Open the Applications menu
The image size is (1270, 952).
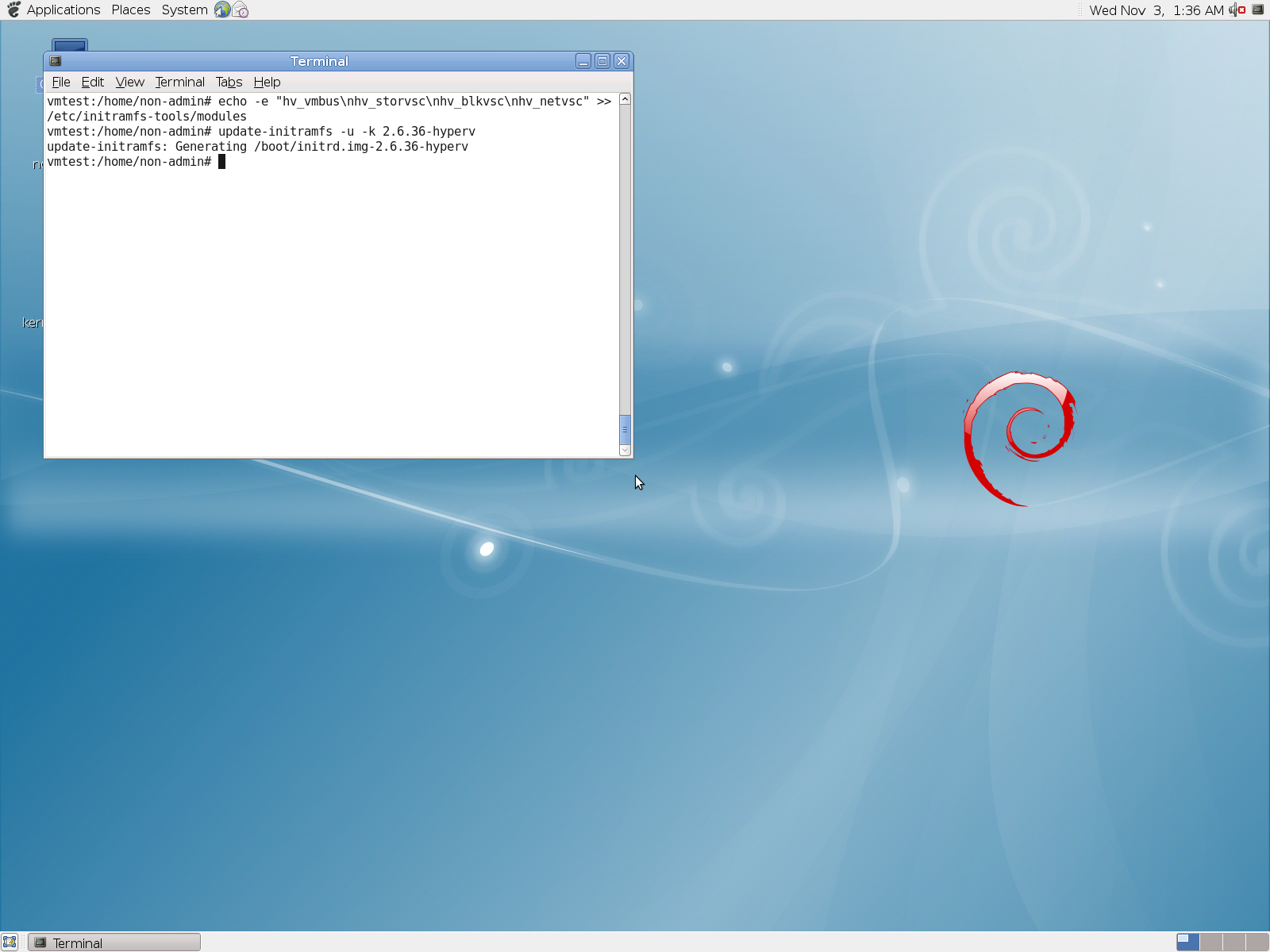(x=63, y=10)
